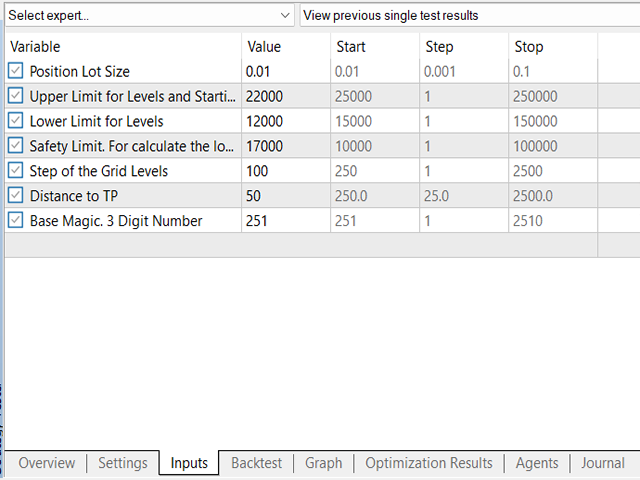
Task: Select the Distance to TP label
Action: point(74,196)
